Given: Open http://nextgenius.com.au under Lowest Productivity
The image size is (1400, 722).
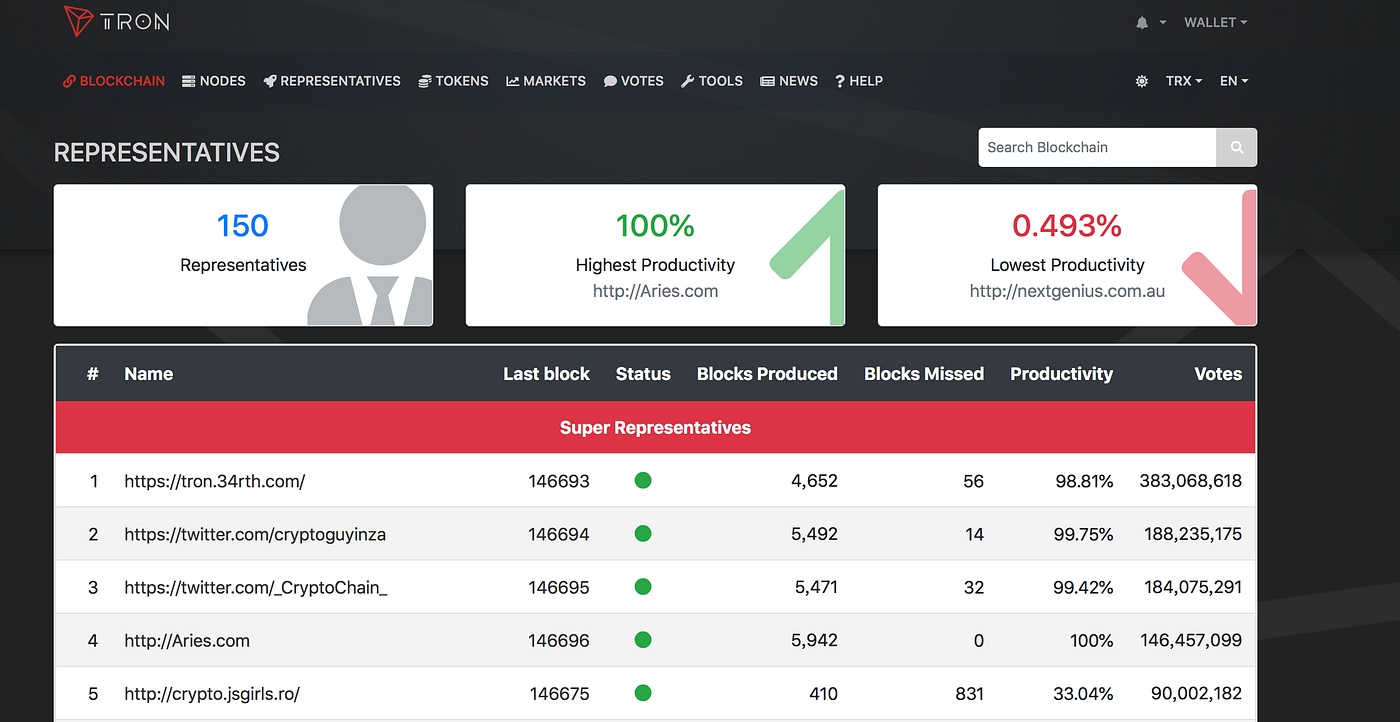Looking at the screenshot, I should 1067,292.
